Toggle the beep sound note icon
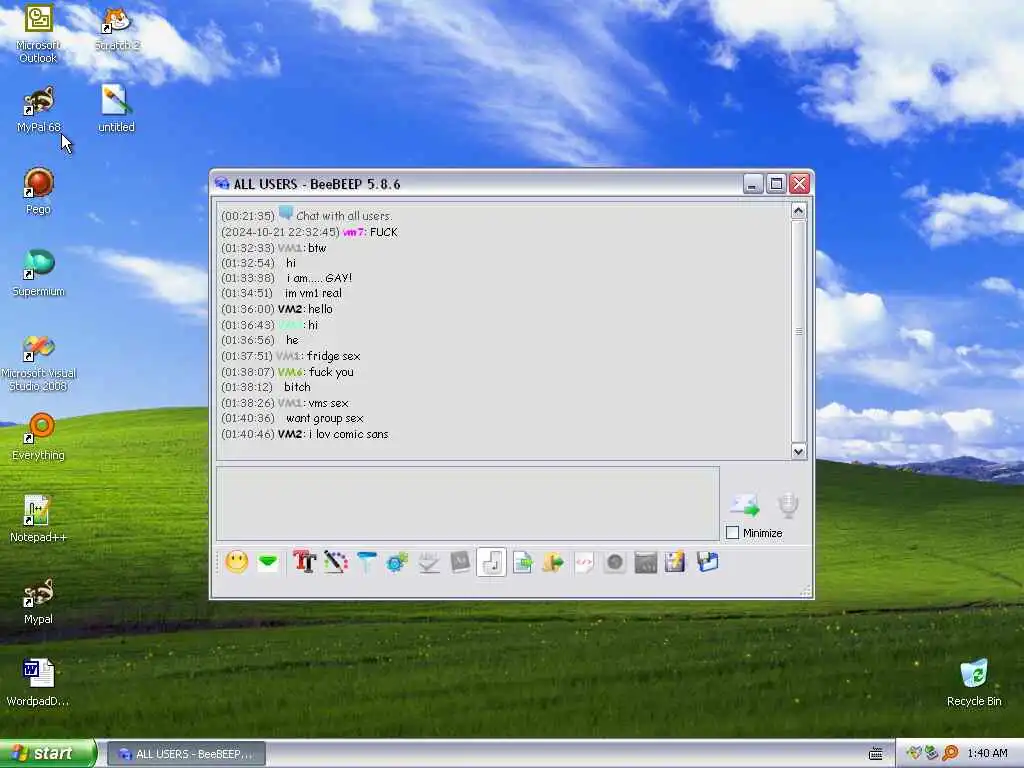 491,562
